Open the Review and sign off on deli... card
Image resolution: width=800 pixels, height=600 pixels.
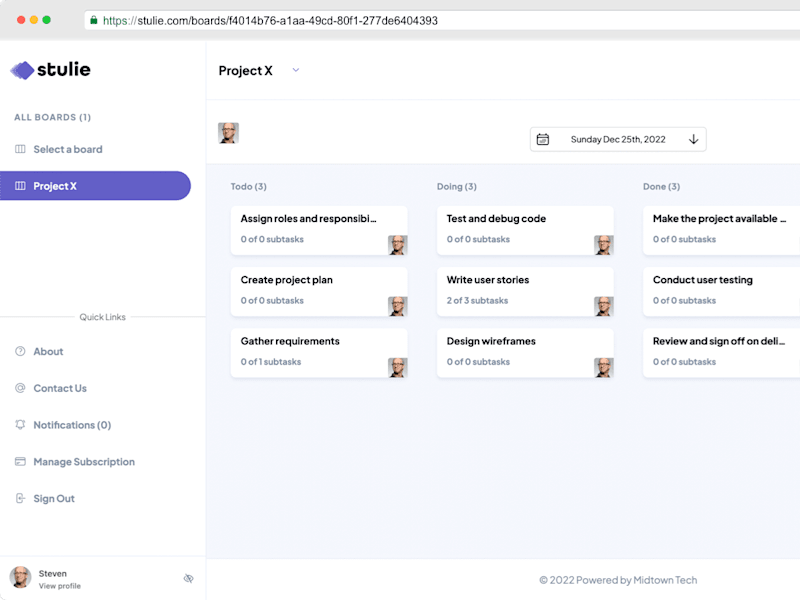[x=721, y=353]
